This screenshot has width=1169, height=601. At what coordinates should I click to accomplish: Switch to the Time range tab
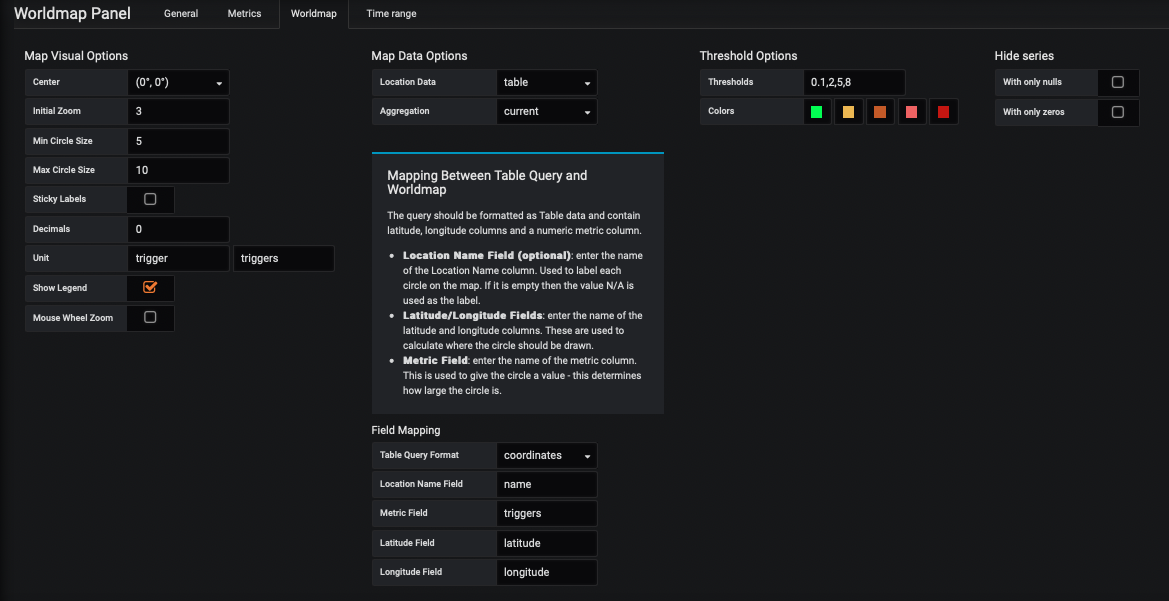[x=390, y=13]
